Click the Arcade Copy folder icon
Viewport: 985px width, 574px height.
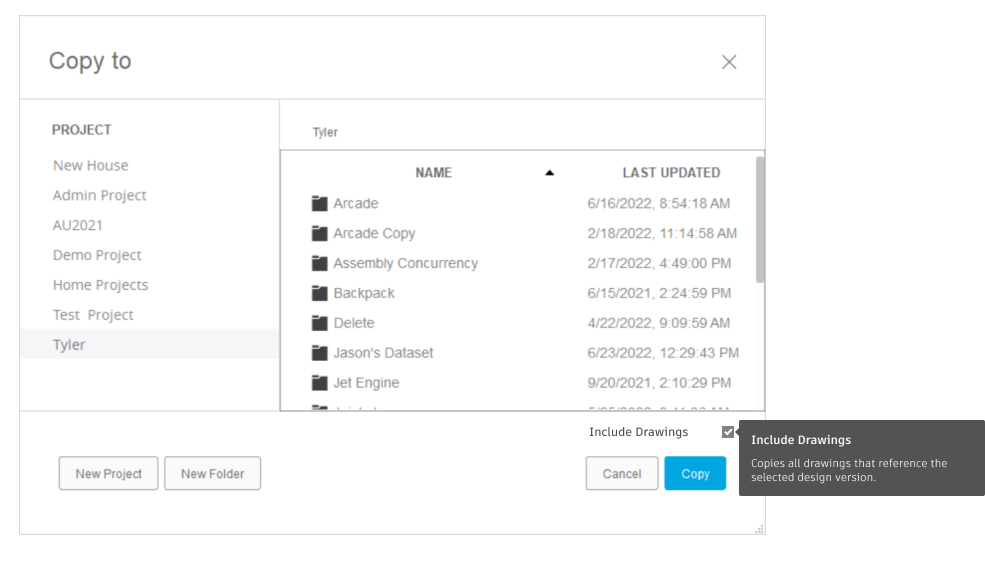click(319, 233)
